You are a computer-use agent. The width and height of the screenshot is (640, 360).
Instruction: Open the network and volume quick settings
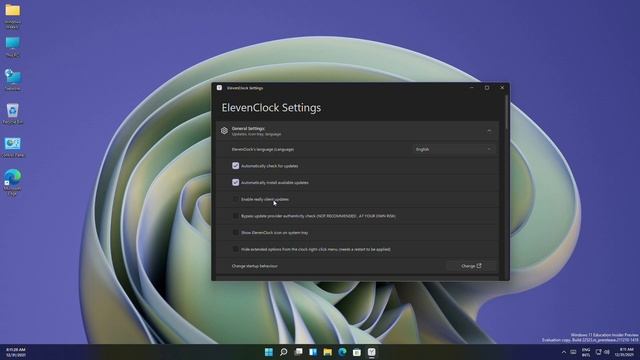602,352
